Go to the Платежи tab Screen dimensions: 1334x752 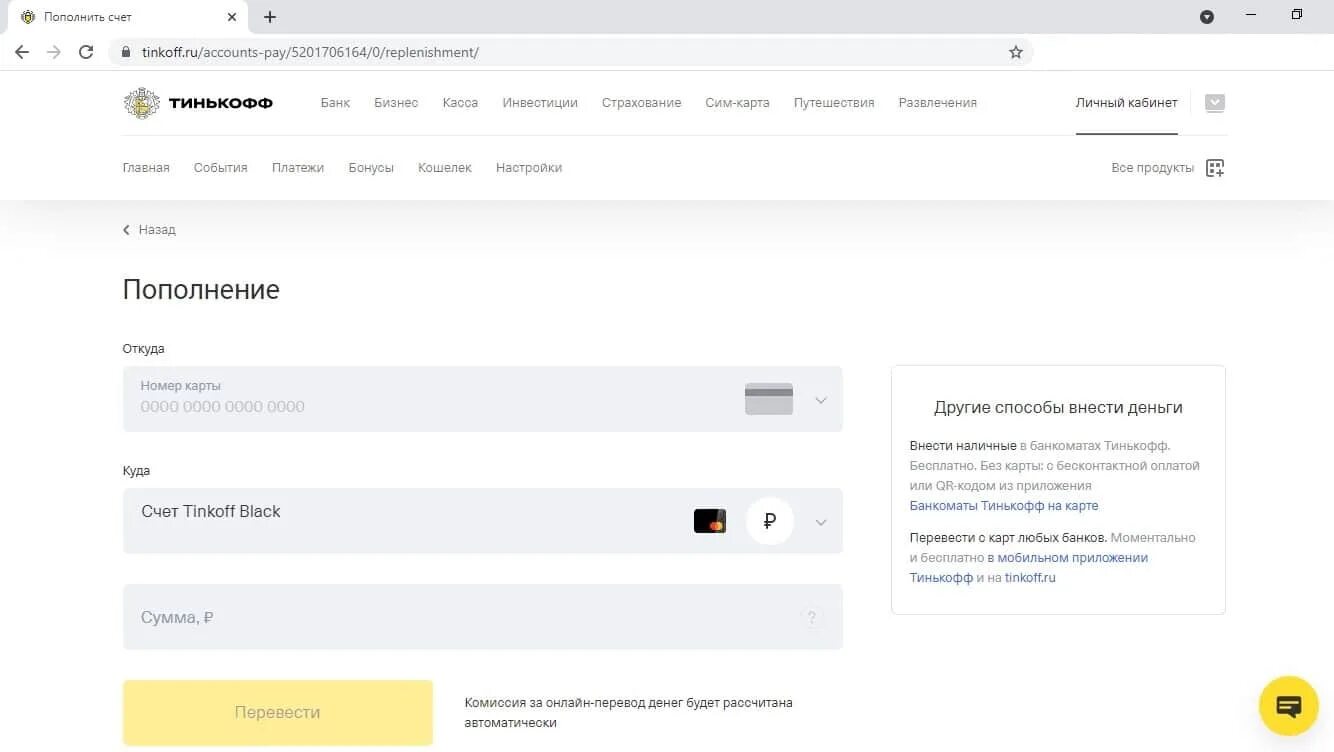298,168
